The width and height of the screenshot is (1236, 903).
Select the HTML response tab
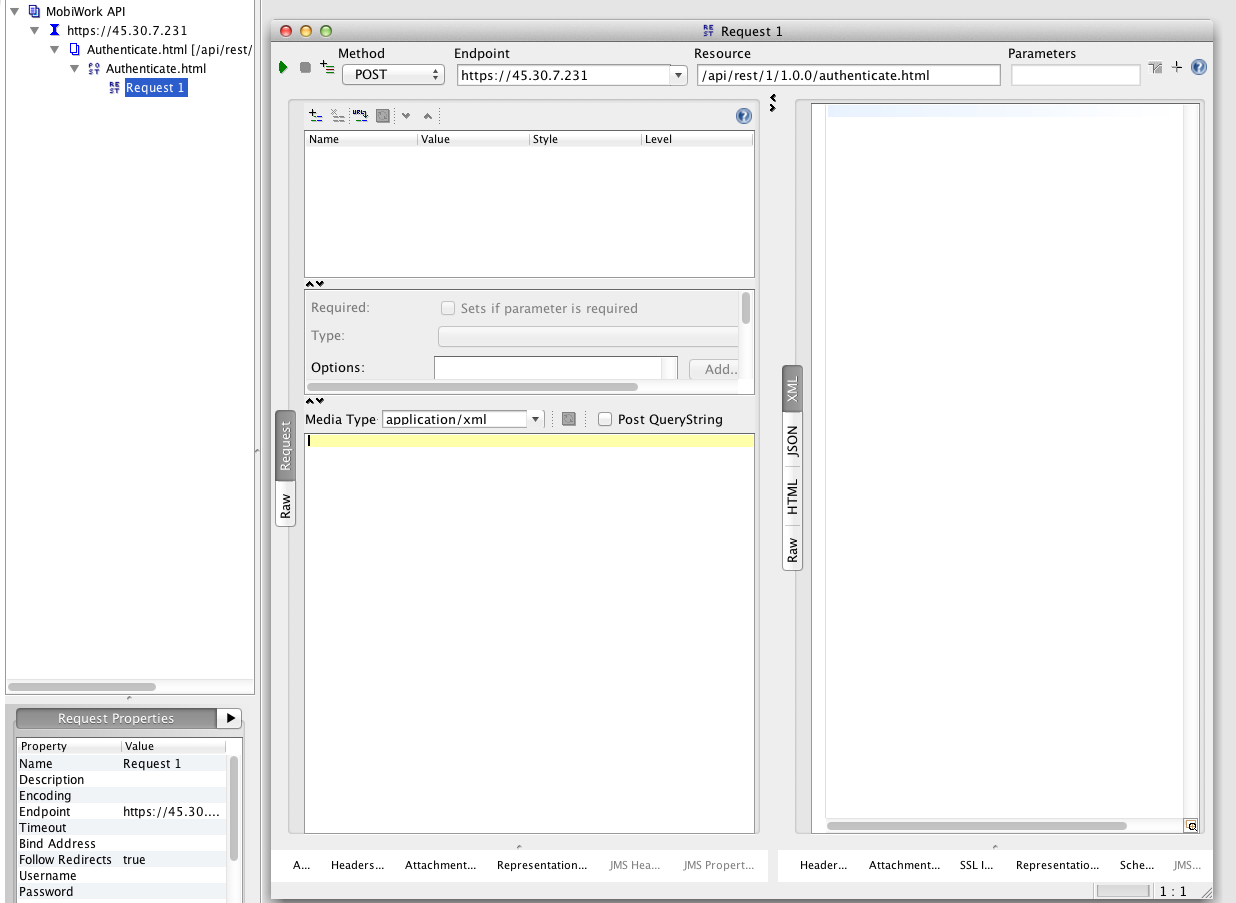coord(792,497)
